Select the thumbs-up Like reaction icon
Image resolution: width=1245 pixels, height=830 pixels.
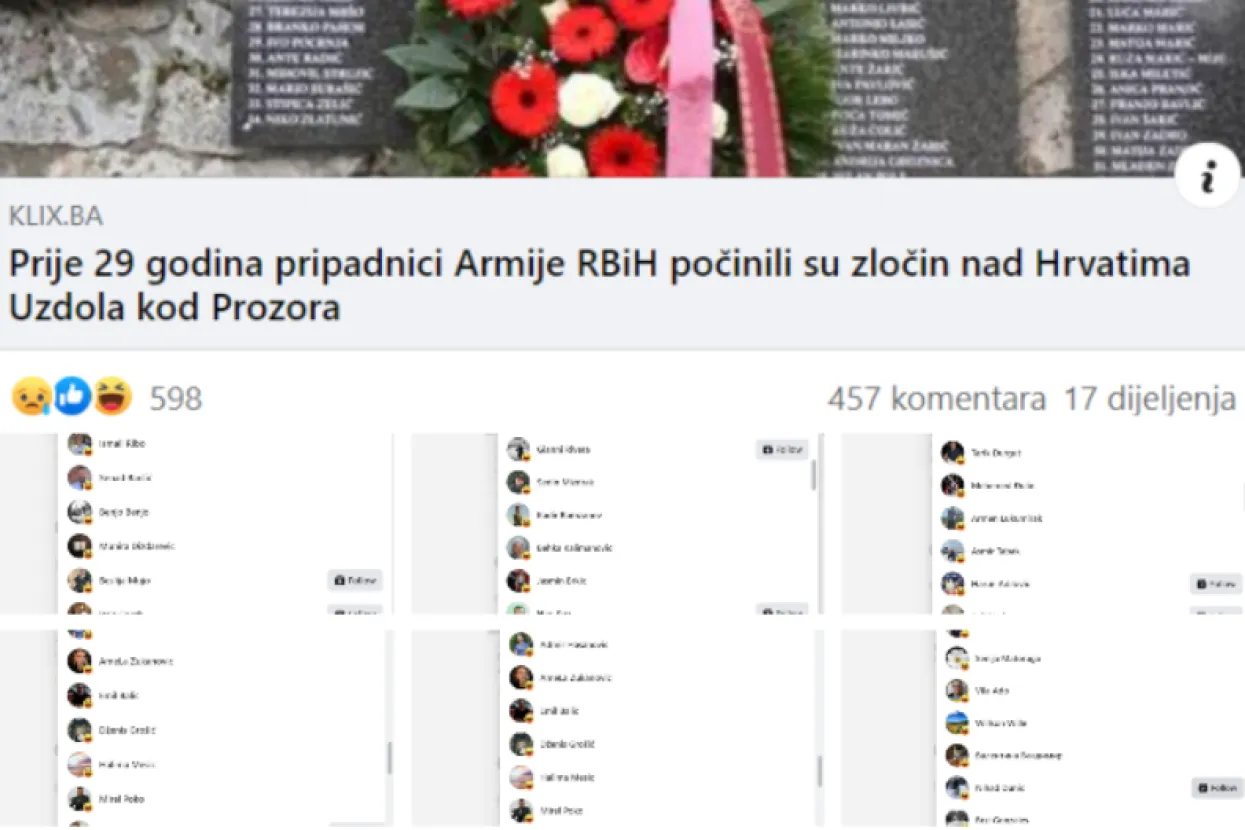[x=72, y=396]
